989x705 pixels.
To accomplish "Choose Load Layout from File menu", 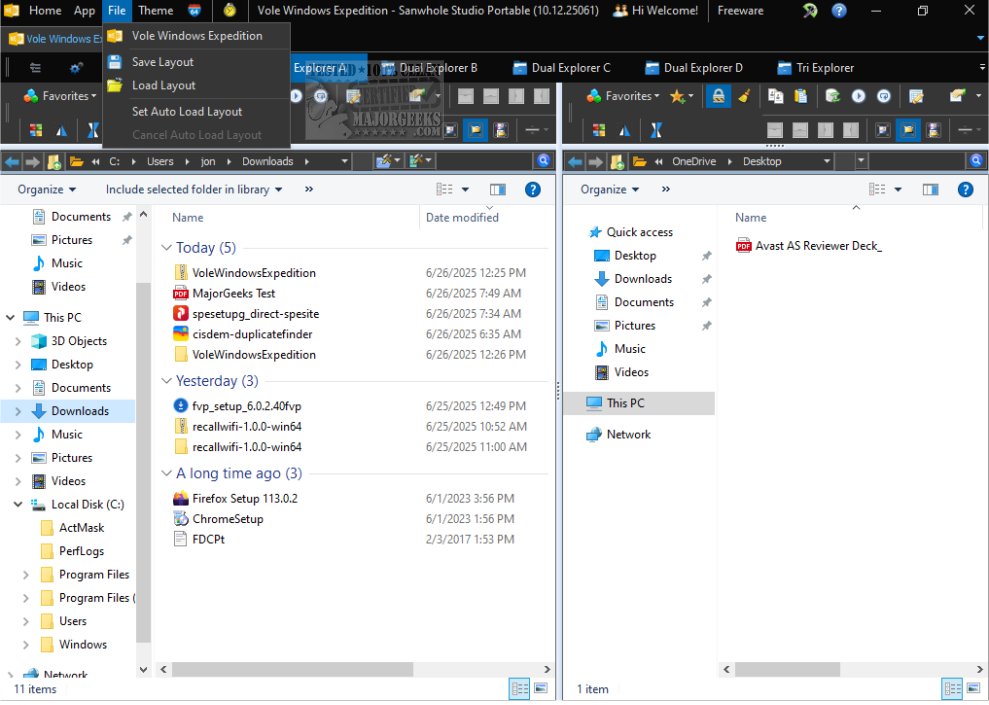I will pyautogui.click(x=163, y=85).
